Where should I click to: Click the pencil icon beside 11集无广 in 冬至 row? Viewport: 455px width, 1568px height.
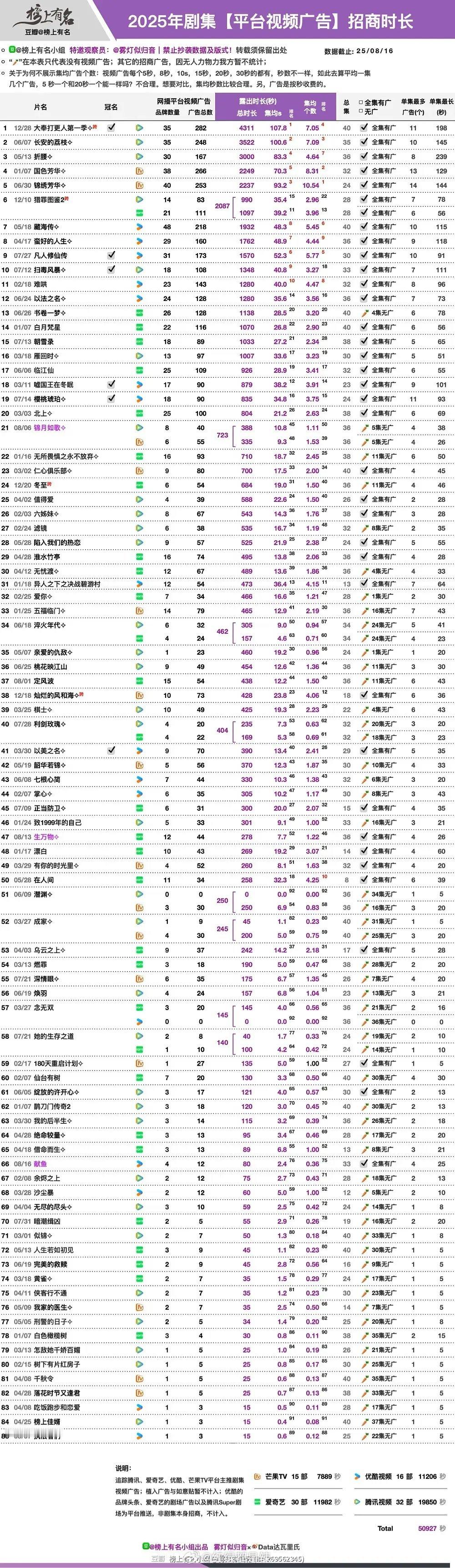point(364,485)
